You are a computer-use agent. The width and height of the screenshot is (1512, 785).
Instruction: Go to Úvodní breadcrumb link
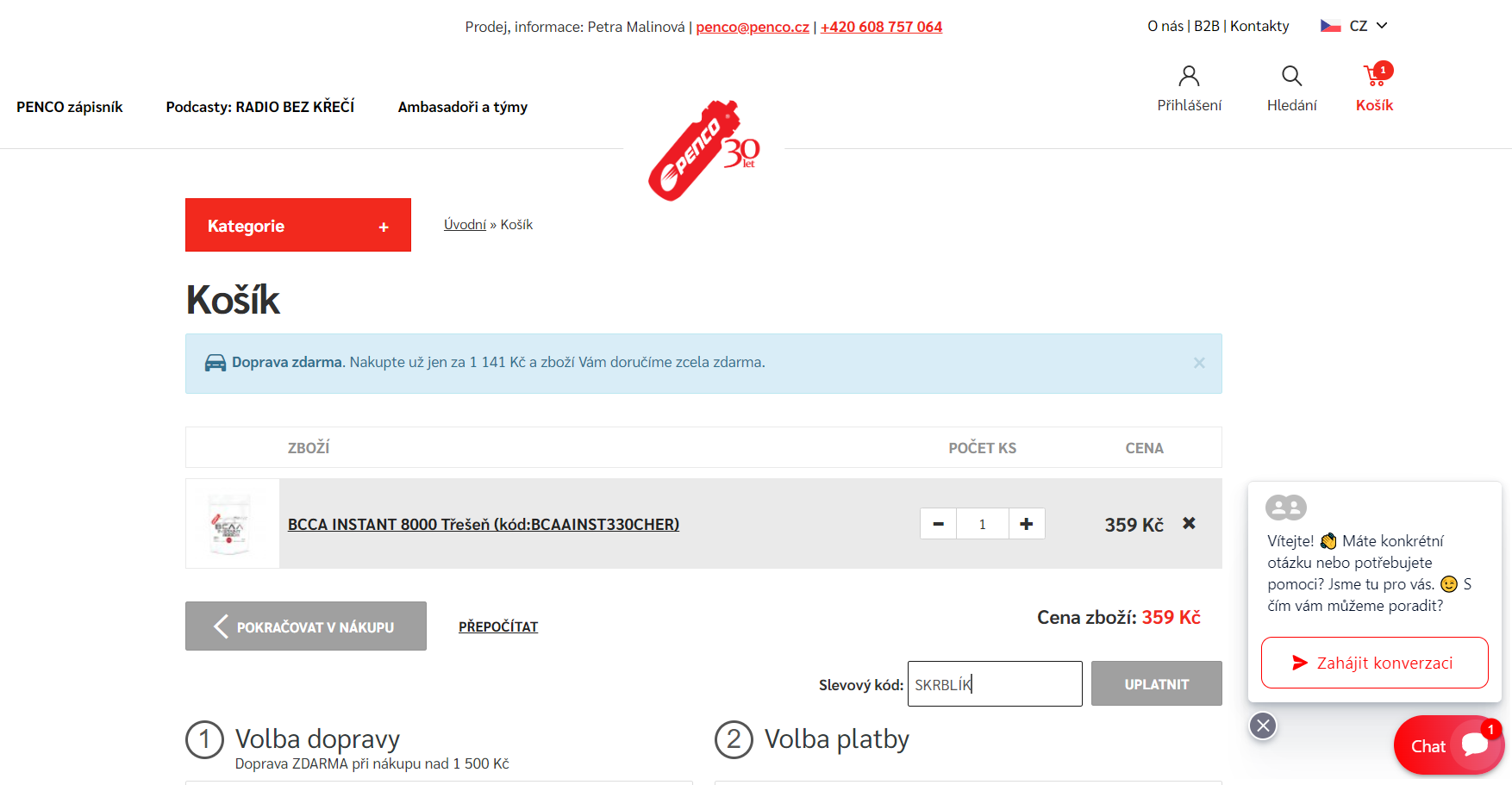tap(465, 224)
